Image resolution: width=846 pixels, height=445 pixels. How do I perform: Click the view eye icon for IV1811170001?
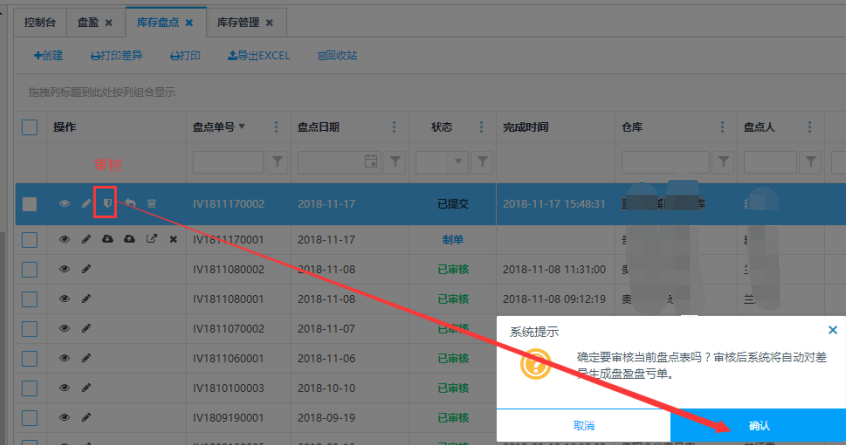pyautogui.click(x=65, y=240)
